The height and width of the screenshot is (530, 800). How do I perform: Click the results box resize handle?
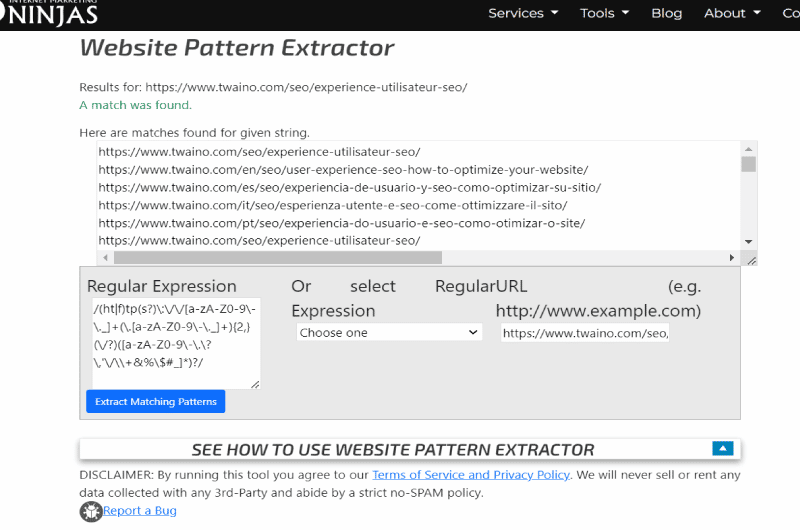[x=752, y=261]
